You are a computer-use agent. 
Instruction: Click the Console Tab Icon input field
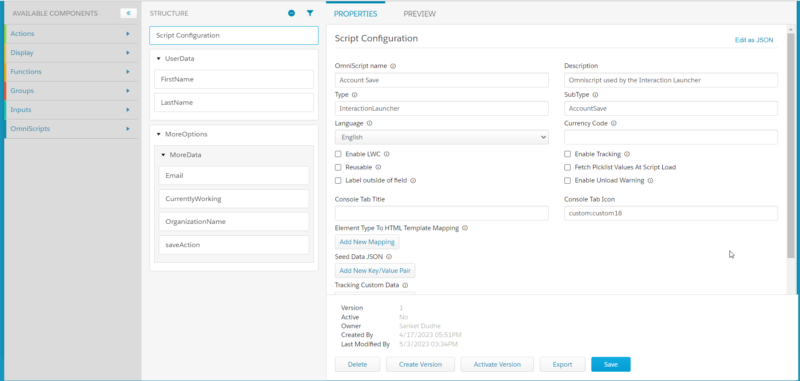point(671,213)
